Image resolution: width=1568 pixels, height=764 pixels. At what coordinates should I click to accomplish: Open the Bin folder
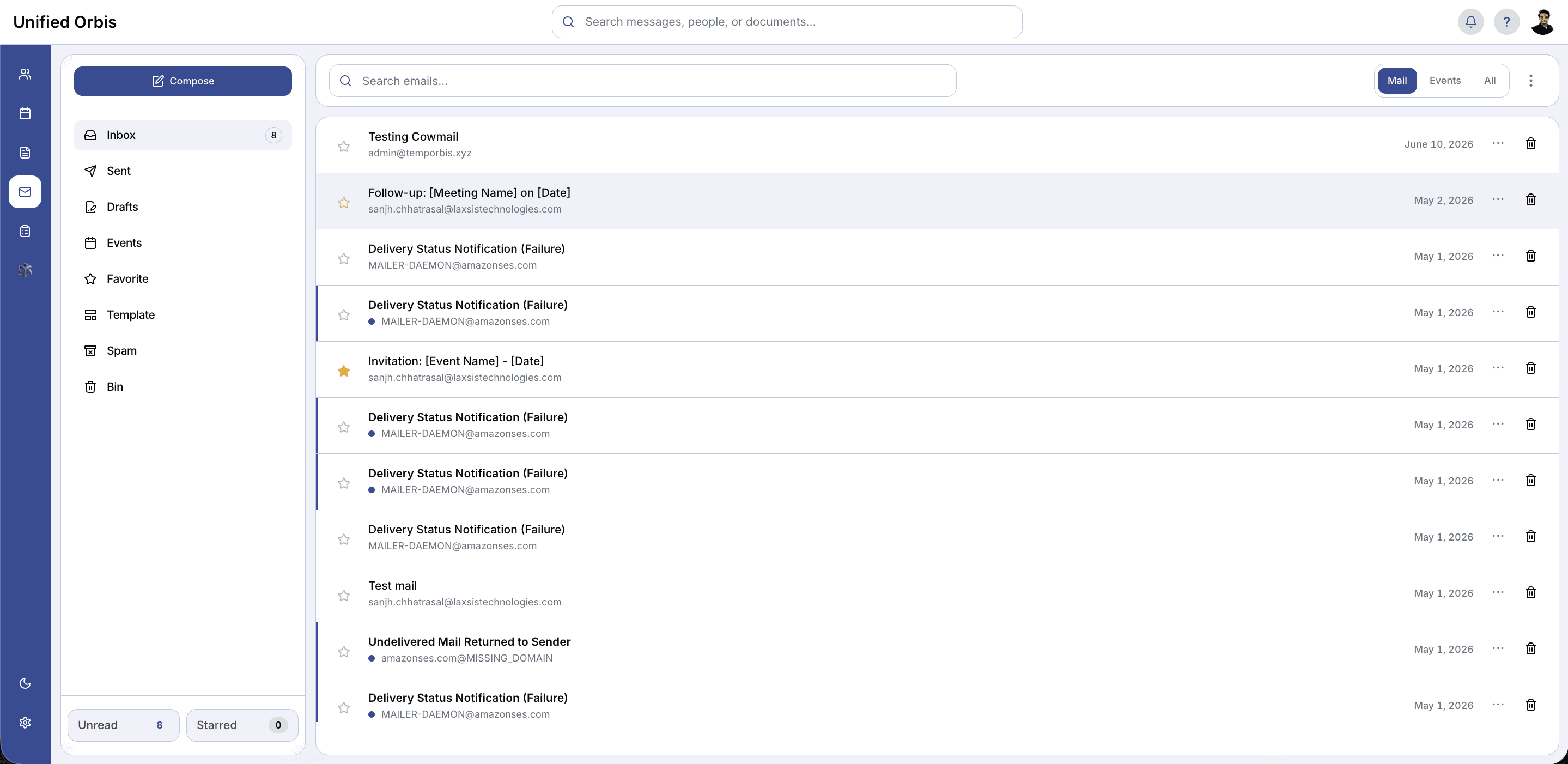pos(183,386)
